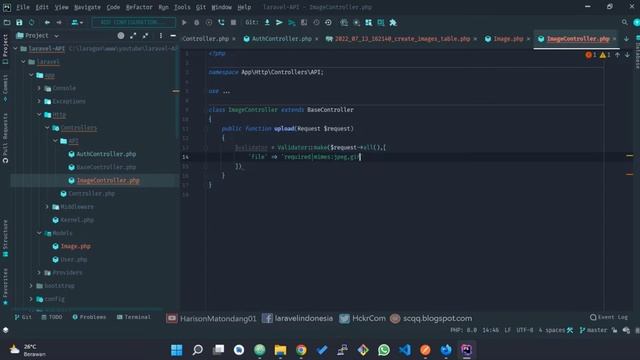
Task: Close the Image.php tab
Action: (x=528, y=39)
